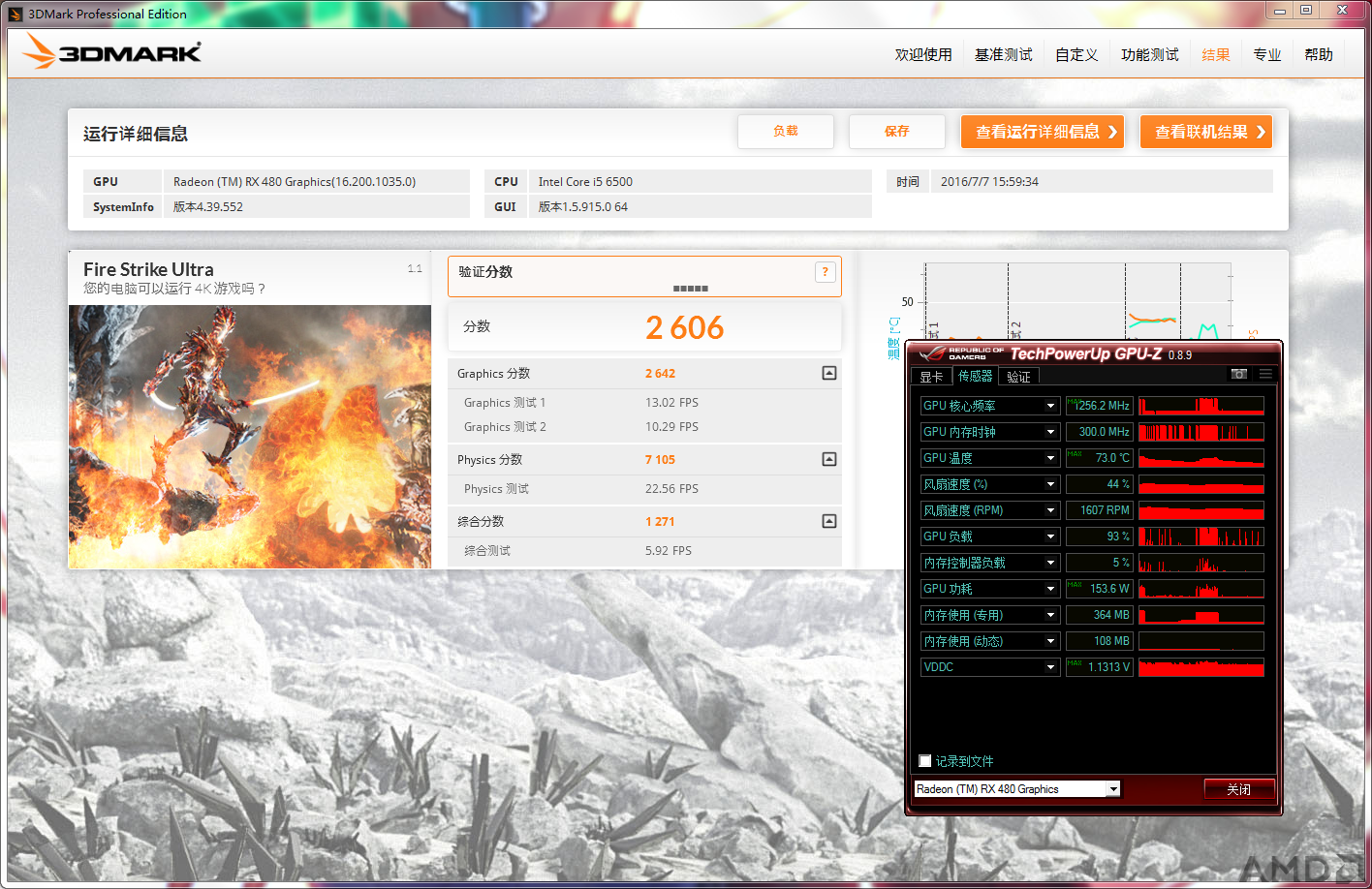Click 综合测试 row 5.92 FPS
Screen dimensions: 1372x889
[x=644, y=551]
